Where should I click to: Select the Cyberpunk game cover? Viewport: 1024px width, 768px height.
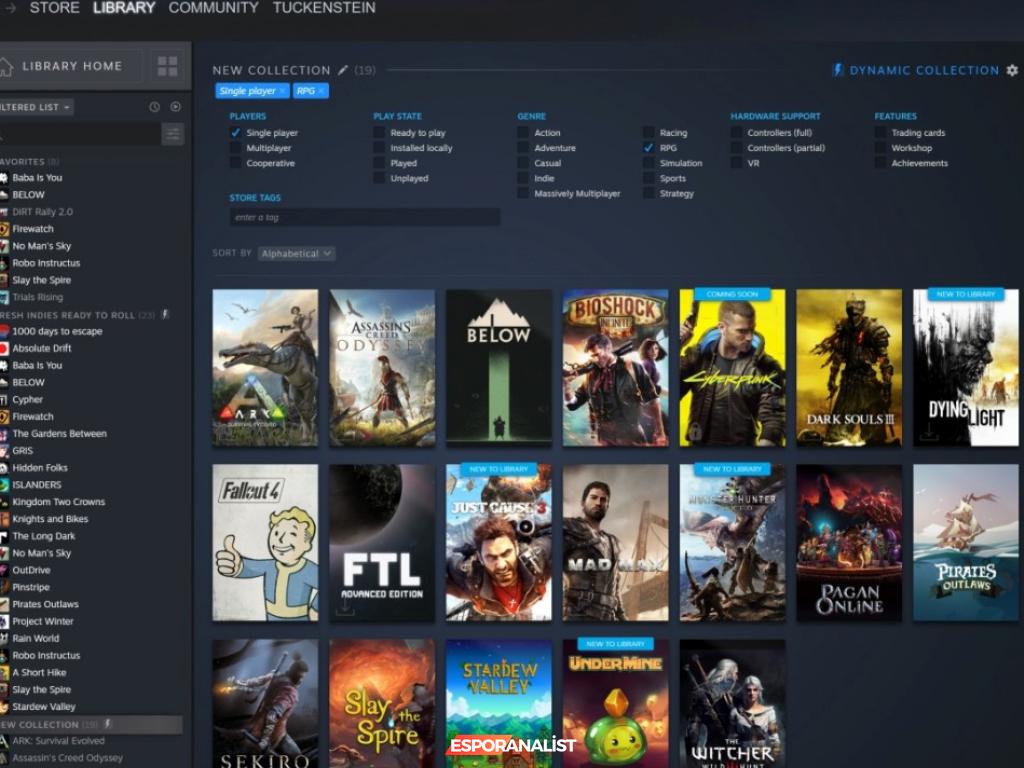pos(733,368)
